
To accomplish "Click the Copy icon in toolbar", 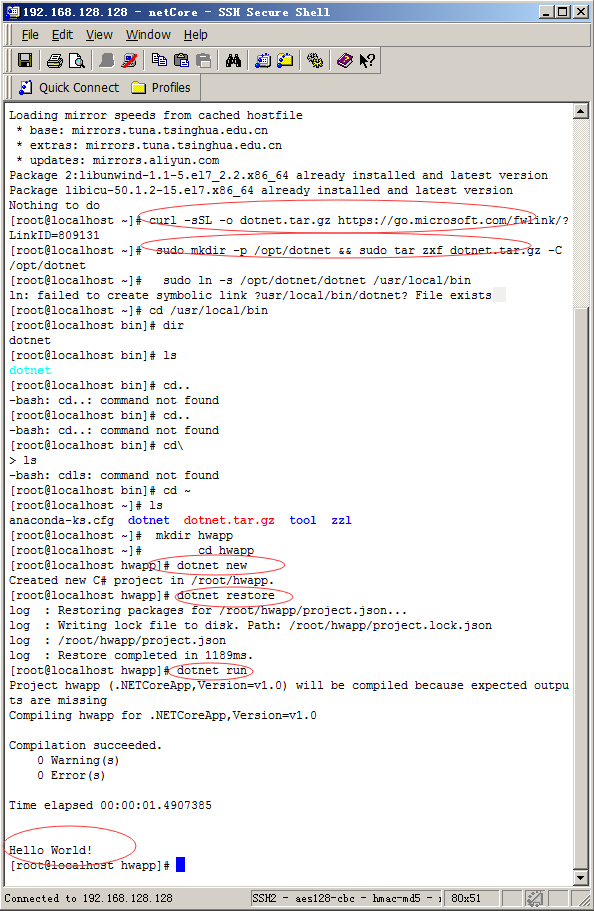I will [x=159, y=60].
